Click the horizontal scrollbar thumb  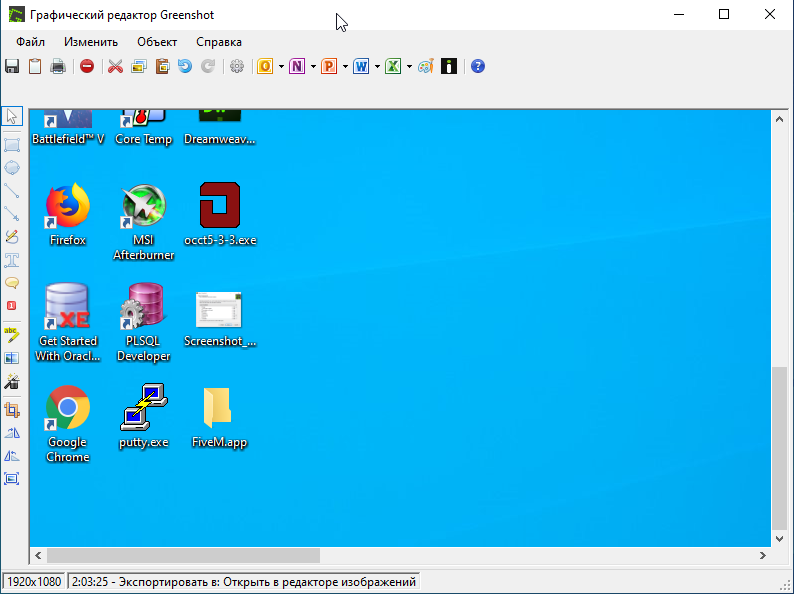click(x=183, y=556)
